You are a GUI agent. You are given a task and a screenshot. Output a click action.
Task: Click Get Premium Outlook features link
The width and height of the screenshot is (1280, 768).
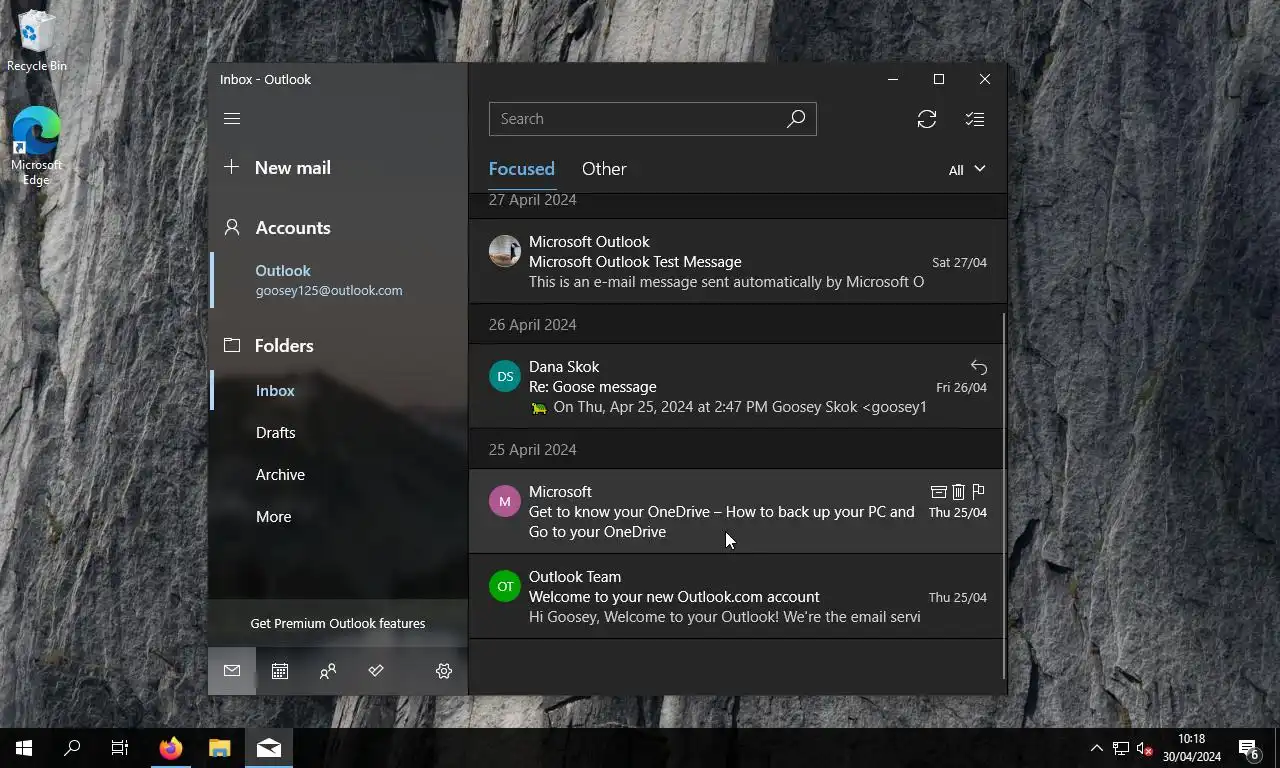(338, 623)
